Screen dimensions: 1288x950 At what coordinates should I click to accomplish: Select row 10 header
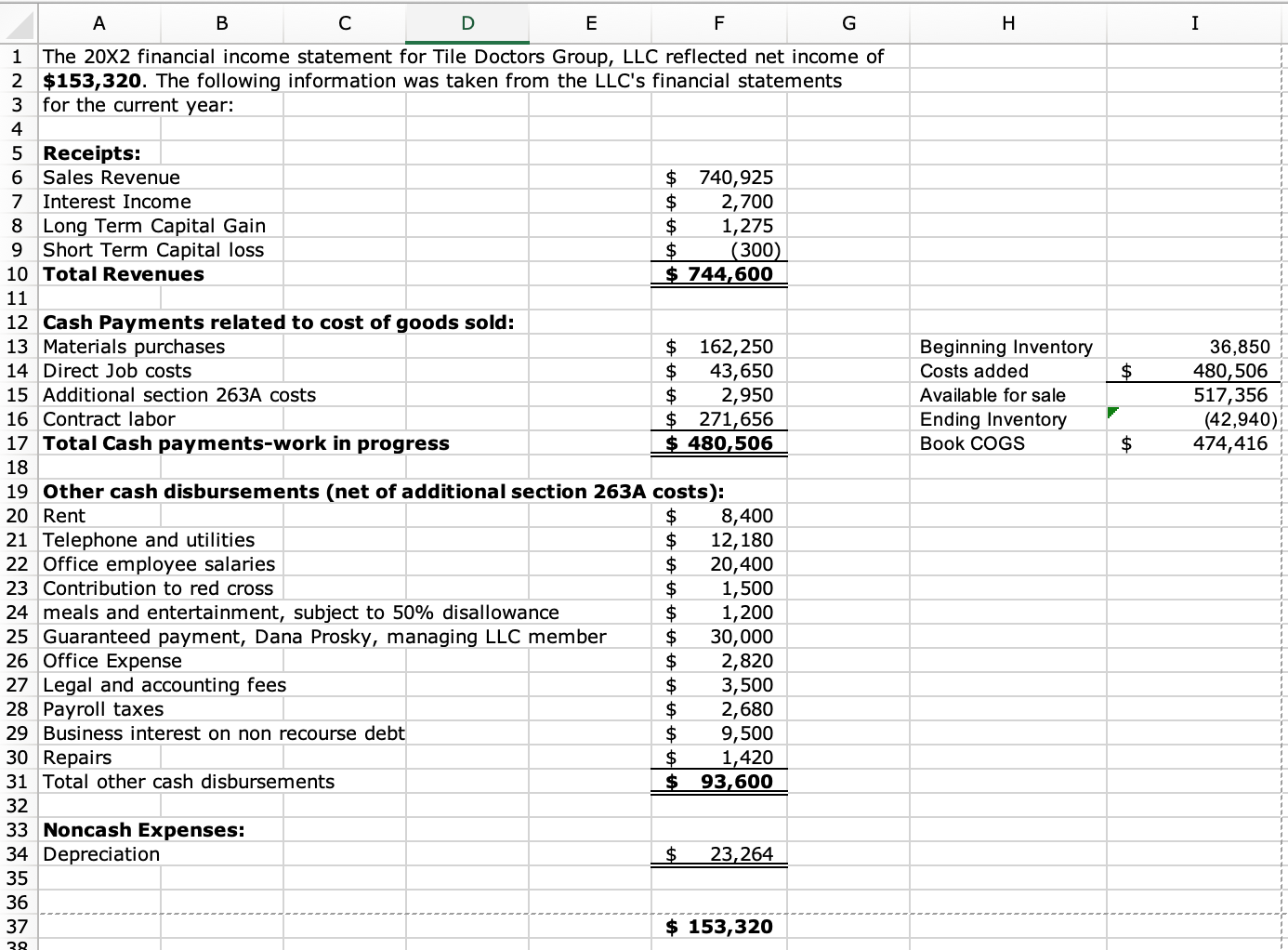pos(18,274)
